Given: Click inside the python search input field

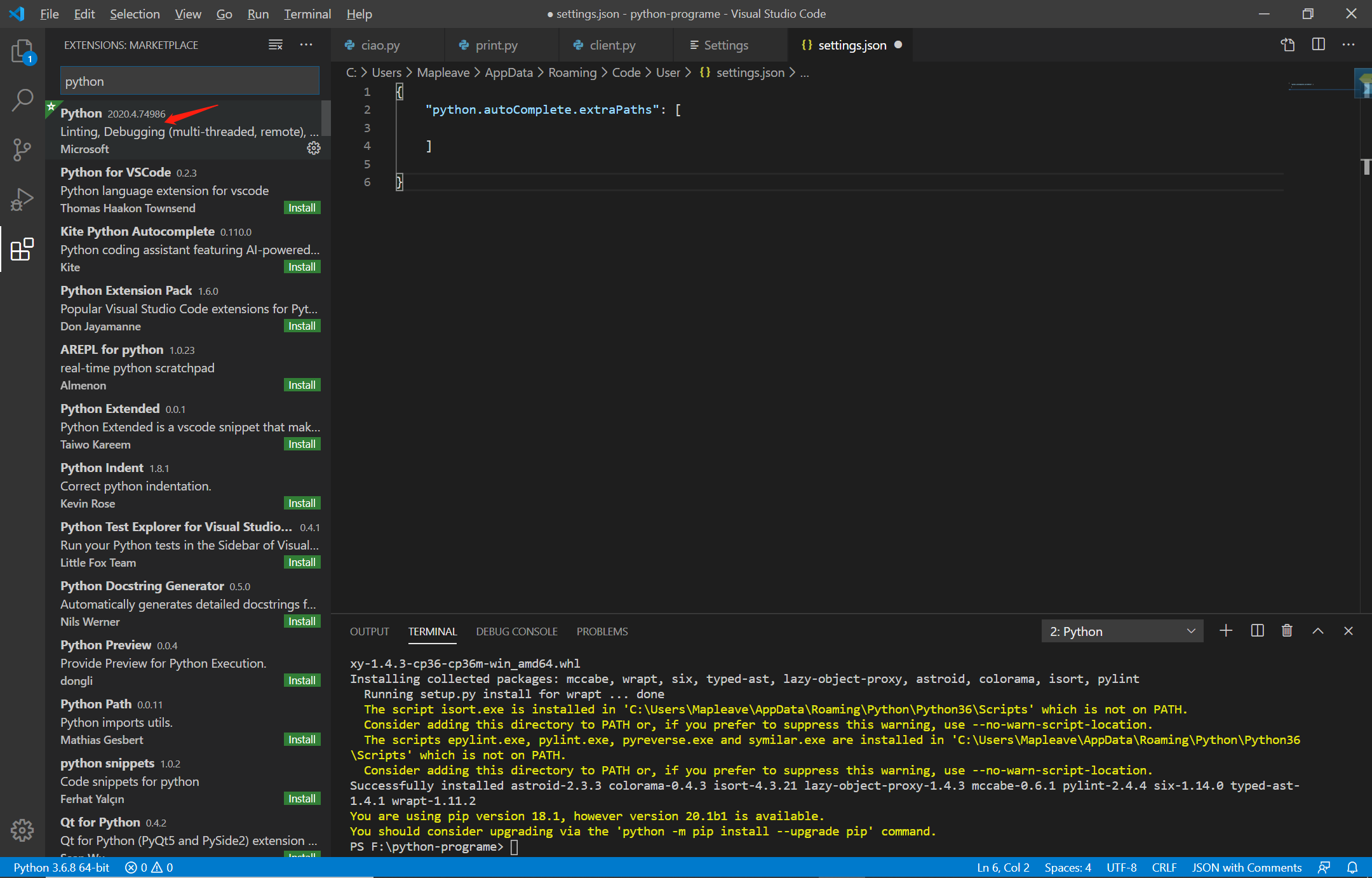Looking at the screenshot, I should 189,81.
